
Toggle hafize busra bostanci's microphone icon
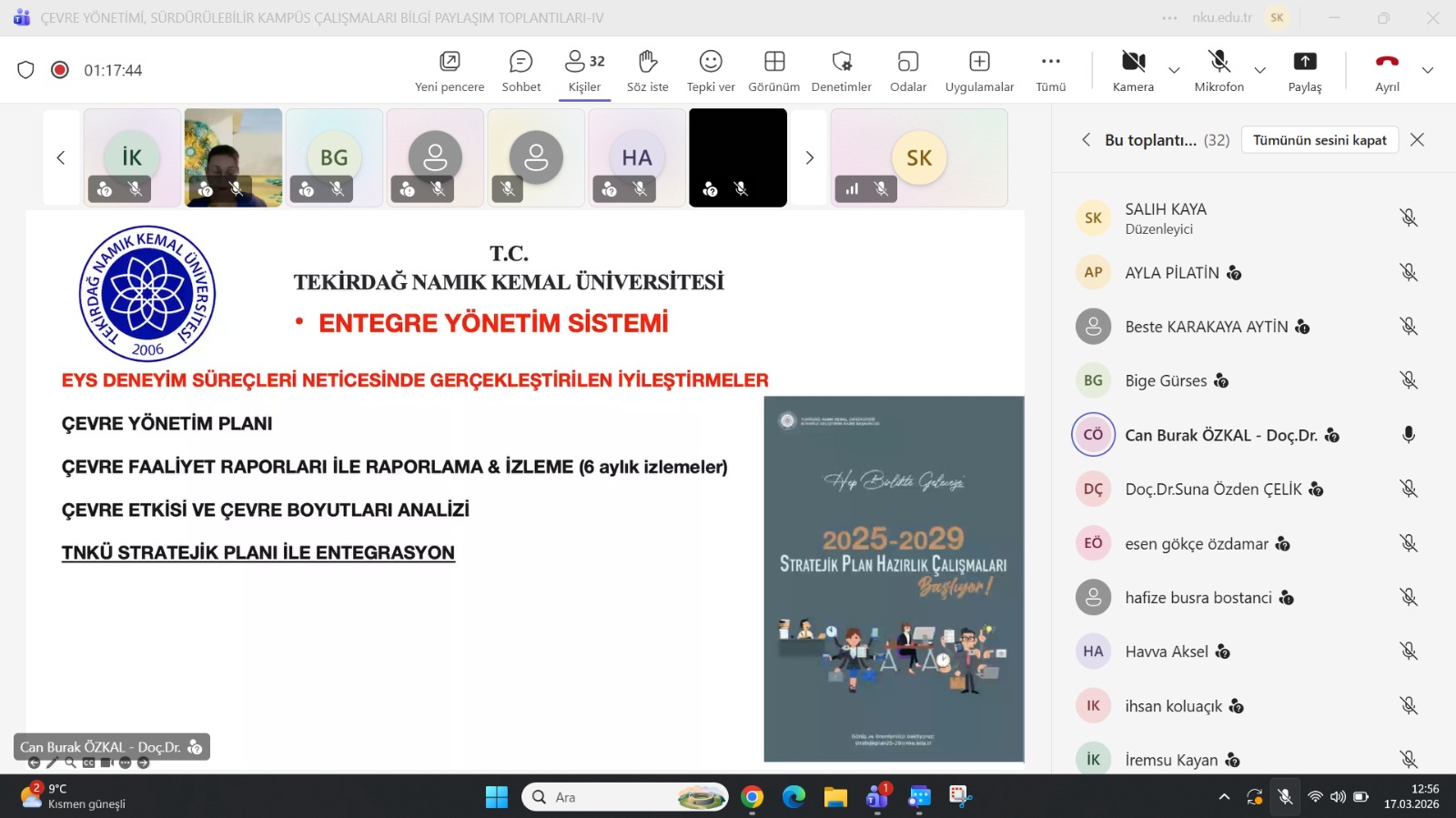pos(1409,597)
